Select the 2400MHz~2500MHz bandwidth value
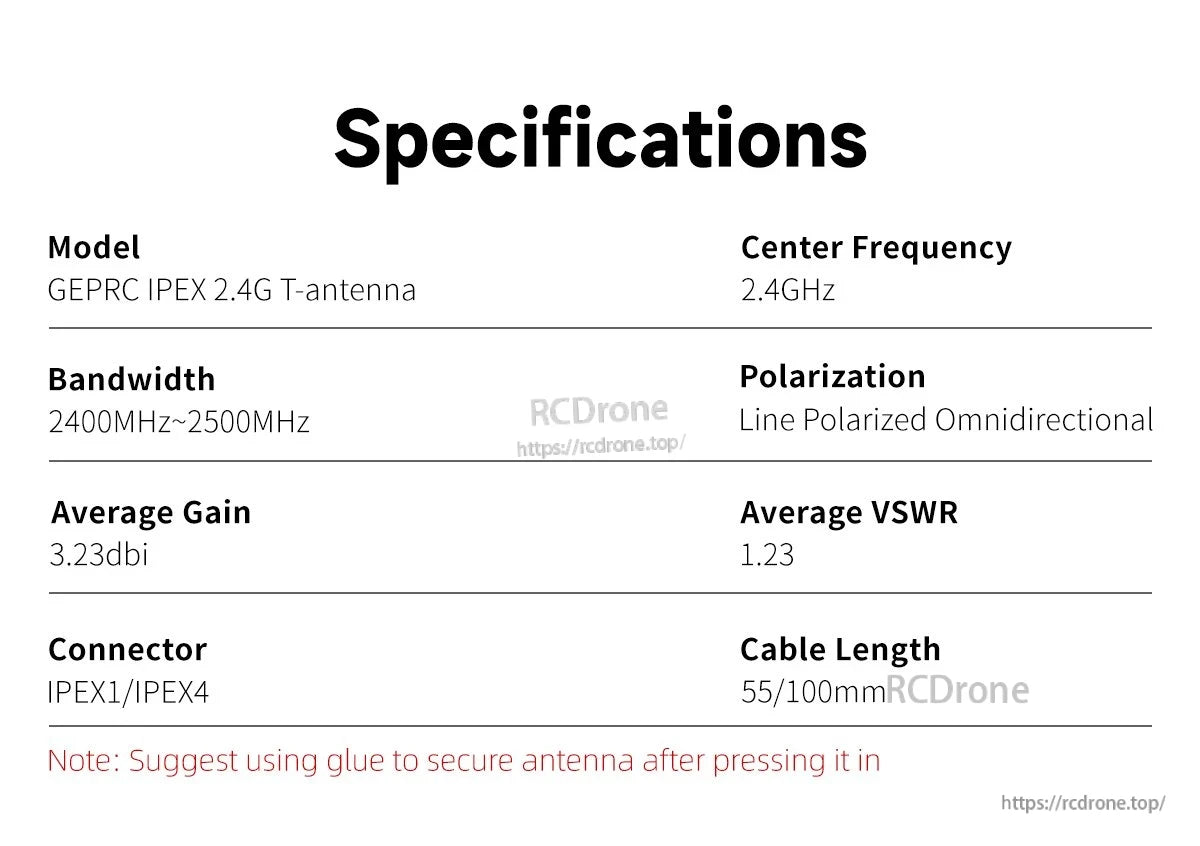The height and width of the screenshot is (846, 1200). [x=179, y=421]
